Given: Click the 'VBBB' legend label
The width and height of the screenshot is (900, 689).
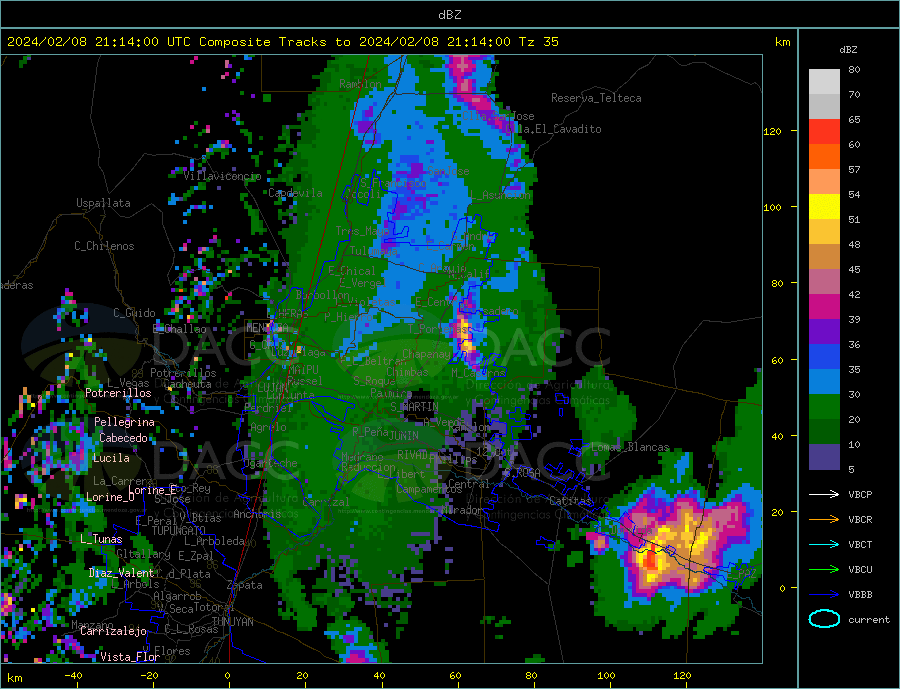Looking at the screenshot, I should click(860, 595).
